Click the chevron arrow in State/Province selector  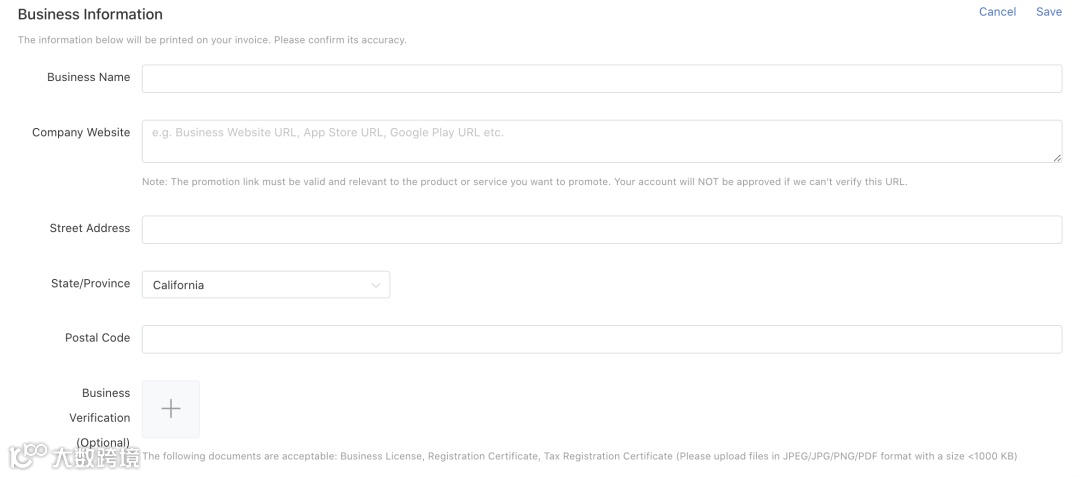(x=375, y=285)
